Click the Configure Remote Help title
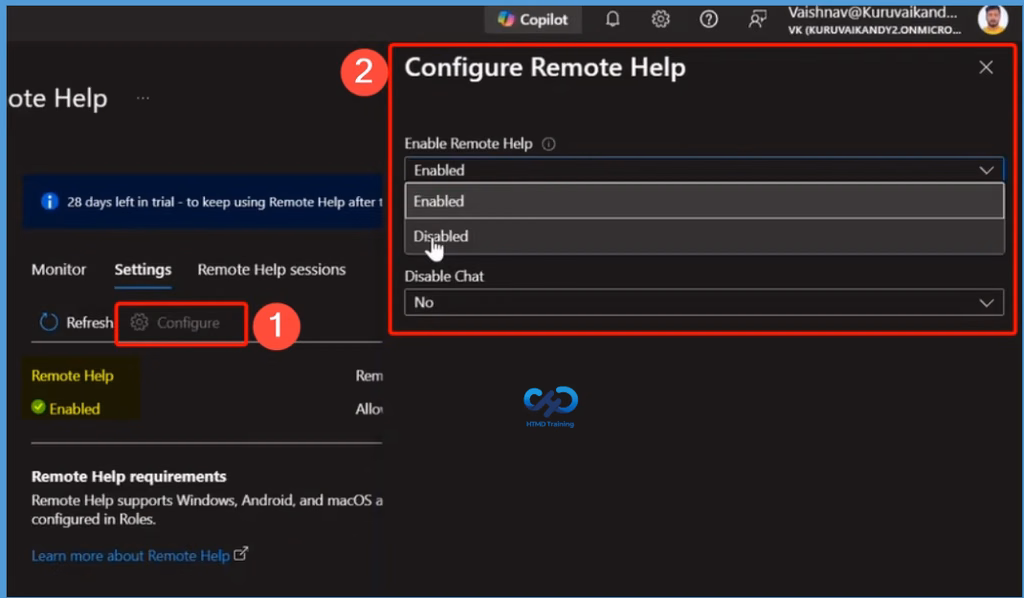Screen dimensions: 1024x598 click(x=545, y=68)
